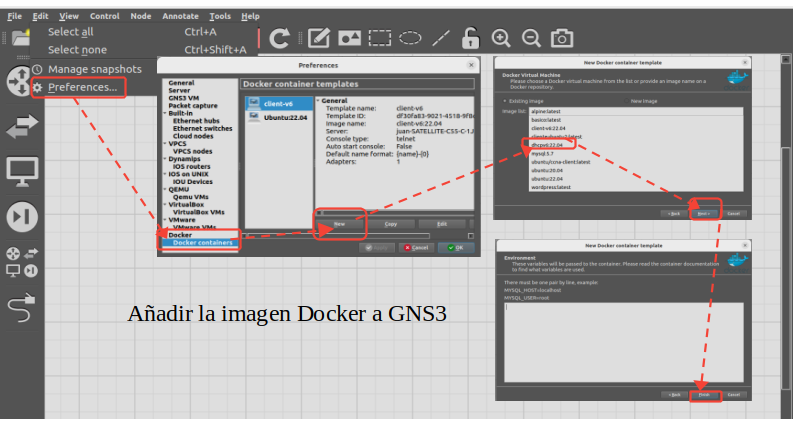Collapse the Built-in preferences section
793x426 pixels.
click(x=165, y=114)
